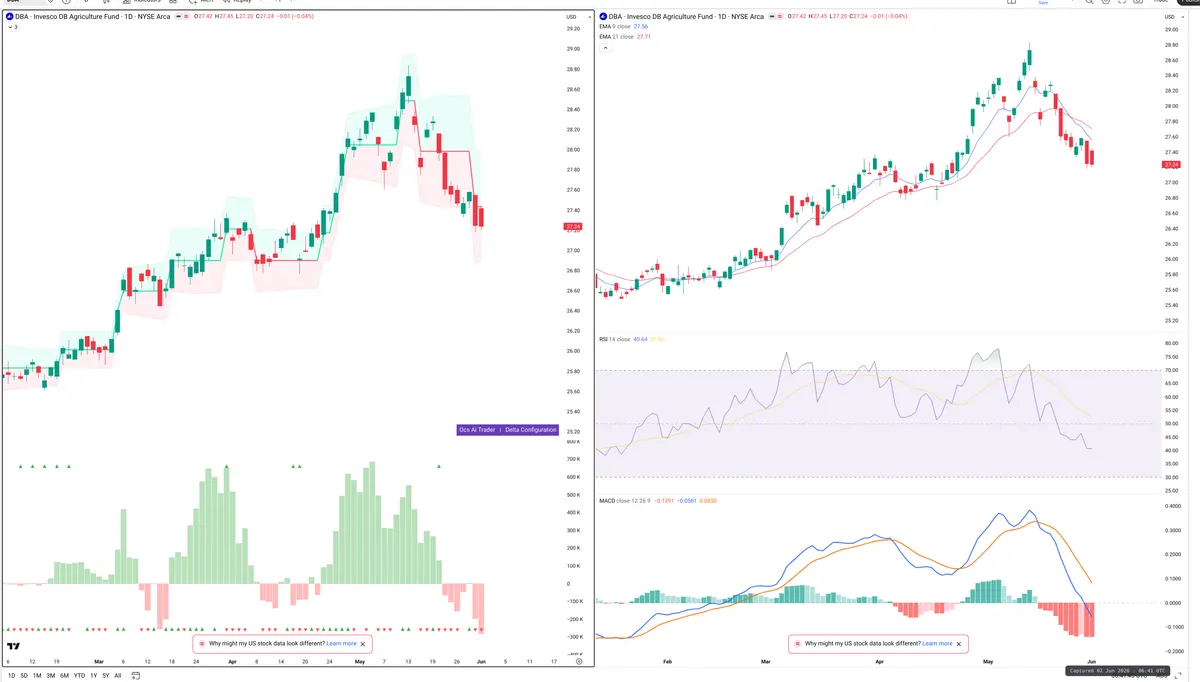Select the 3M time range
The image size is (1200, 682).
tap(51, 676)
